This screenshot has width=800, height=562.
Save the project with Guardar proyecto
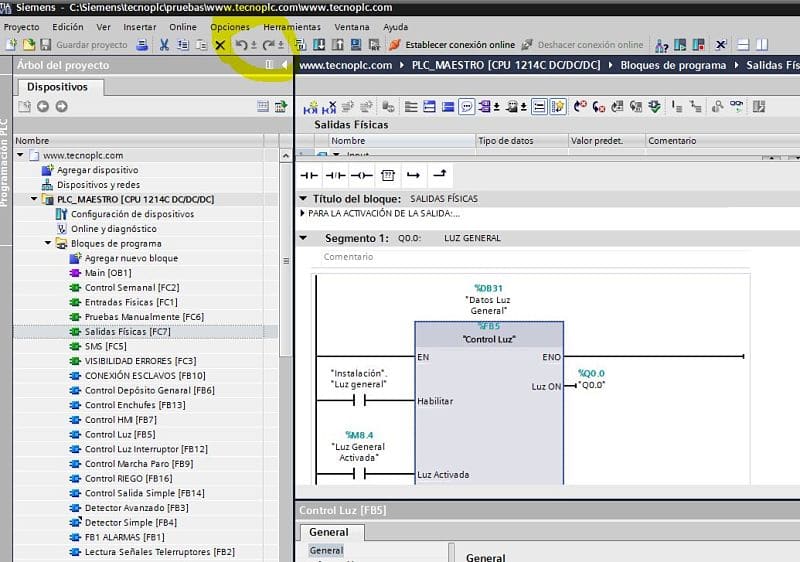tap(84, 45)
